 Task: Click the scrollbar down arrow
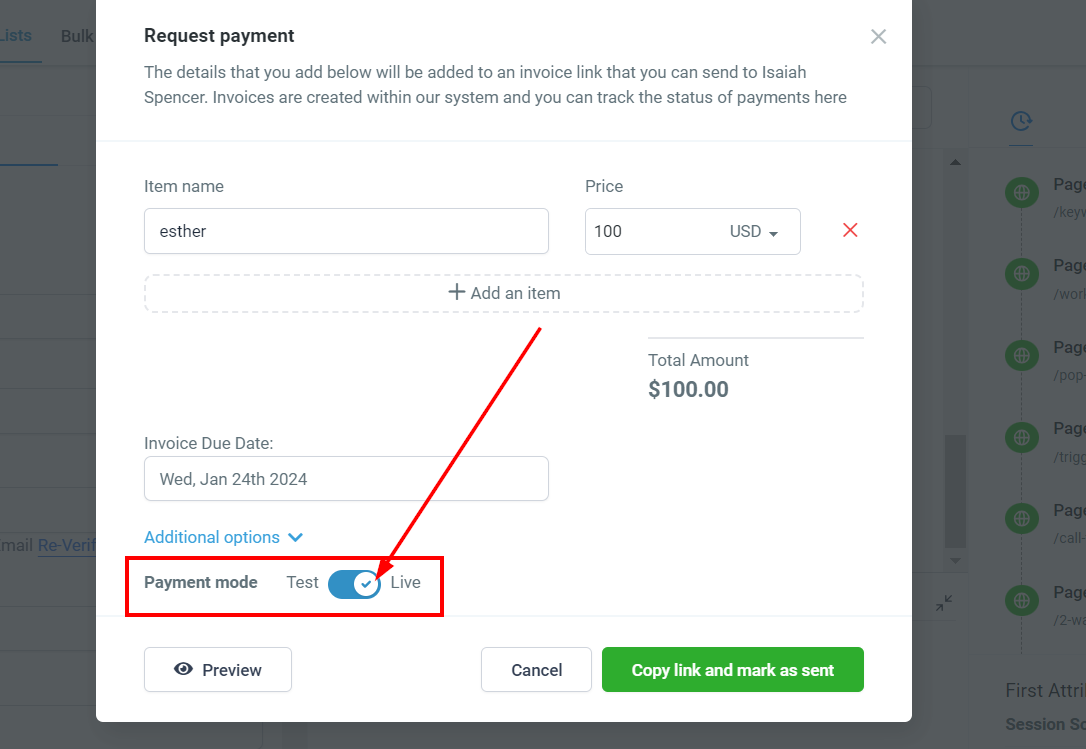pyautogui.click(x=955, y=561)
